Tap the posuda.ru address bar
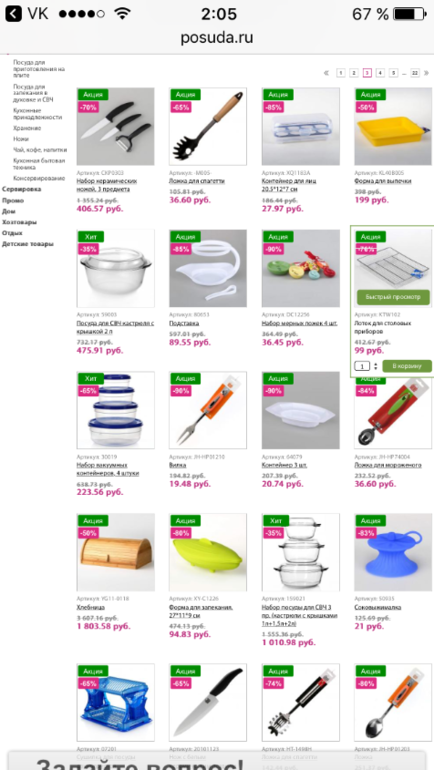 [x=217, y=37]
